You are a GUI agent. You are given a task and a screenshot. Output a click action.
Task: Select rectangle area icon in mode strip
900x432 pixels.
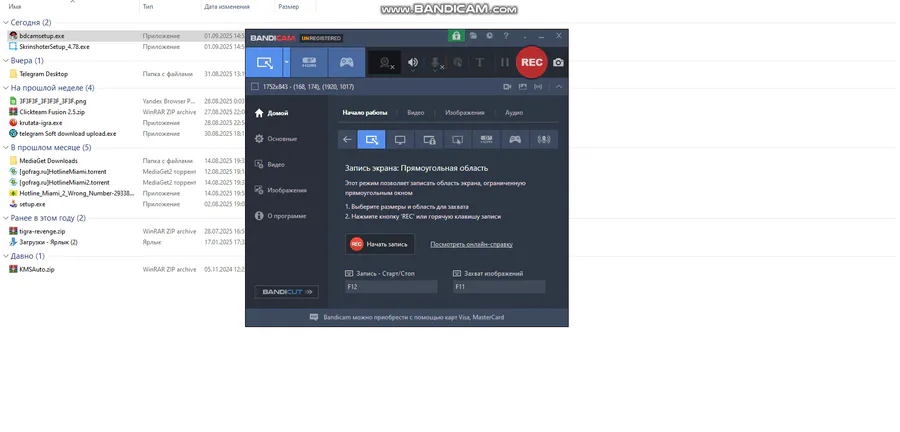coord(371,139)
